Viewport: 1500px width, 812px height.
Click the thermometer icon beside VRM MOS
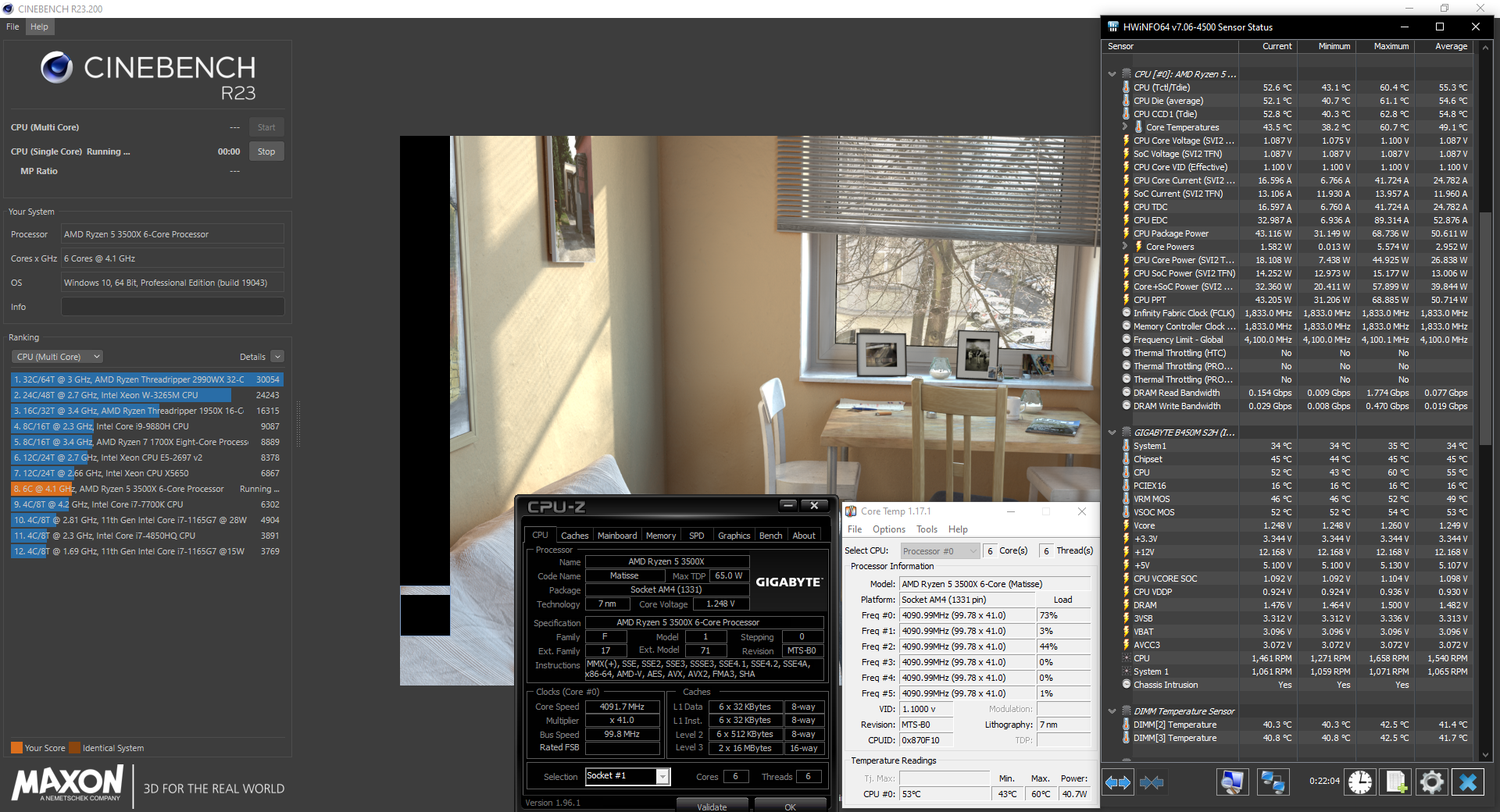pos(1126,499)
